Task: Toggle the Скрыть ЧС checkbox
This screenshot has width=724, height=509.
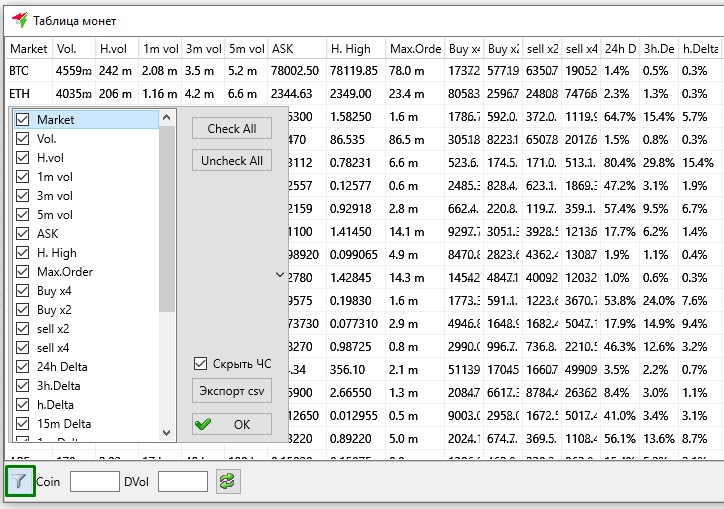Action: coord(201,364)
